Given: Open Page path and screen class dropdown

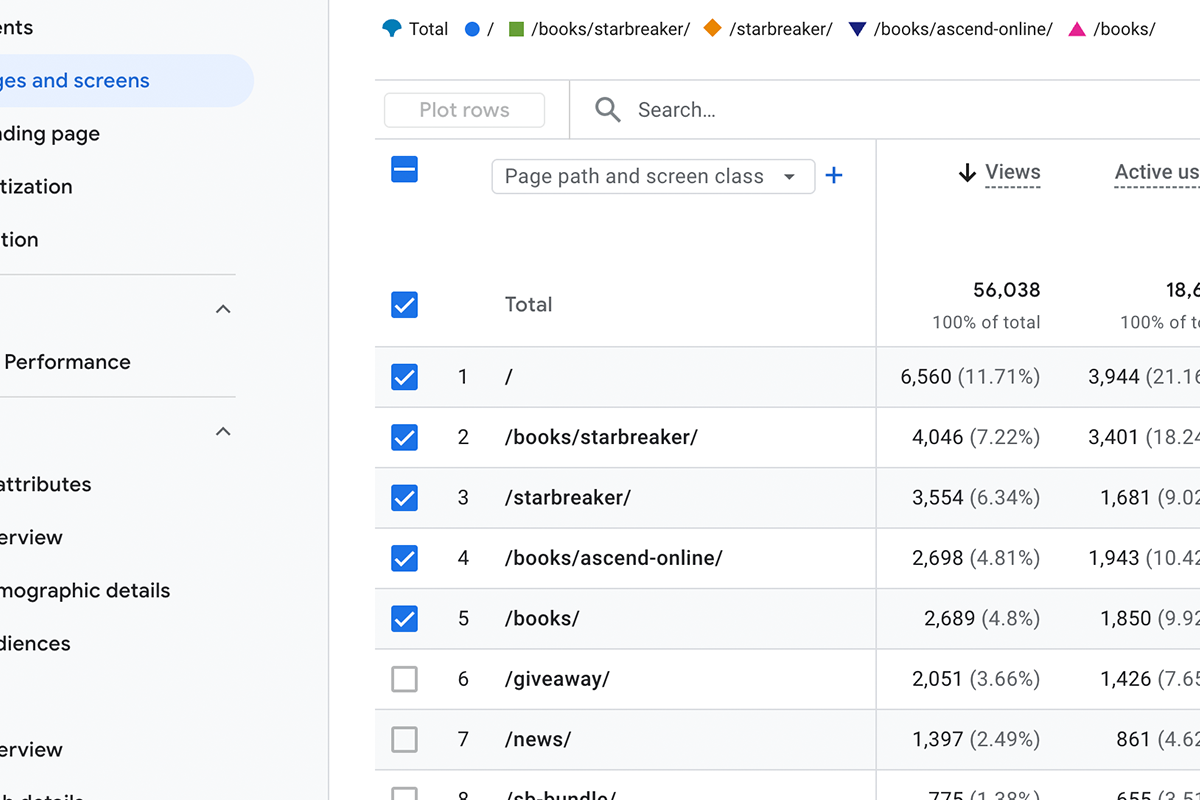Looking at the screenshot, I should click(x=652, y=176).
